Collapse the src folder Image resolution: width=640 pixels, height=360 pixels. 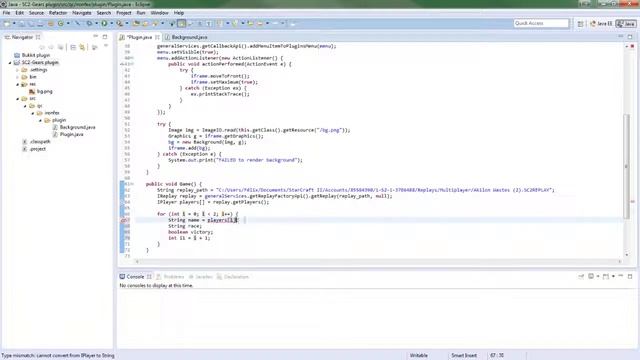pos(18,98)
